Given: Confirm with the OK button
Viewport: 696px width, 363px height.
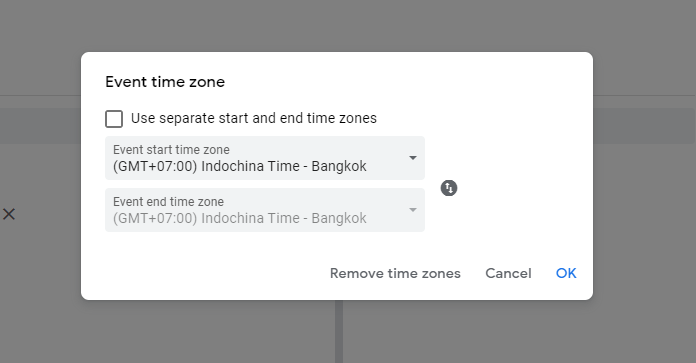Looking at the screenshot, I should pyautogui.click(x=566, y=273).
